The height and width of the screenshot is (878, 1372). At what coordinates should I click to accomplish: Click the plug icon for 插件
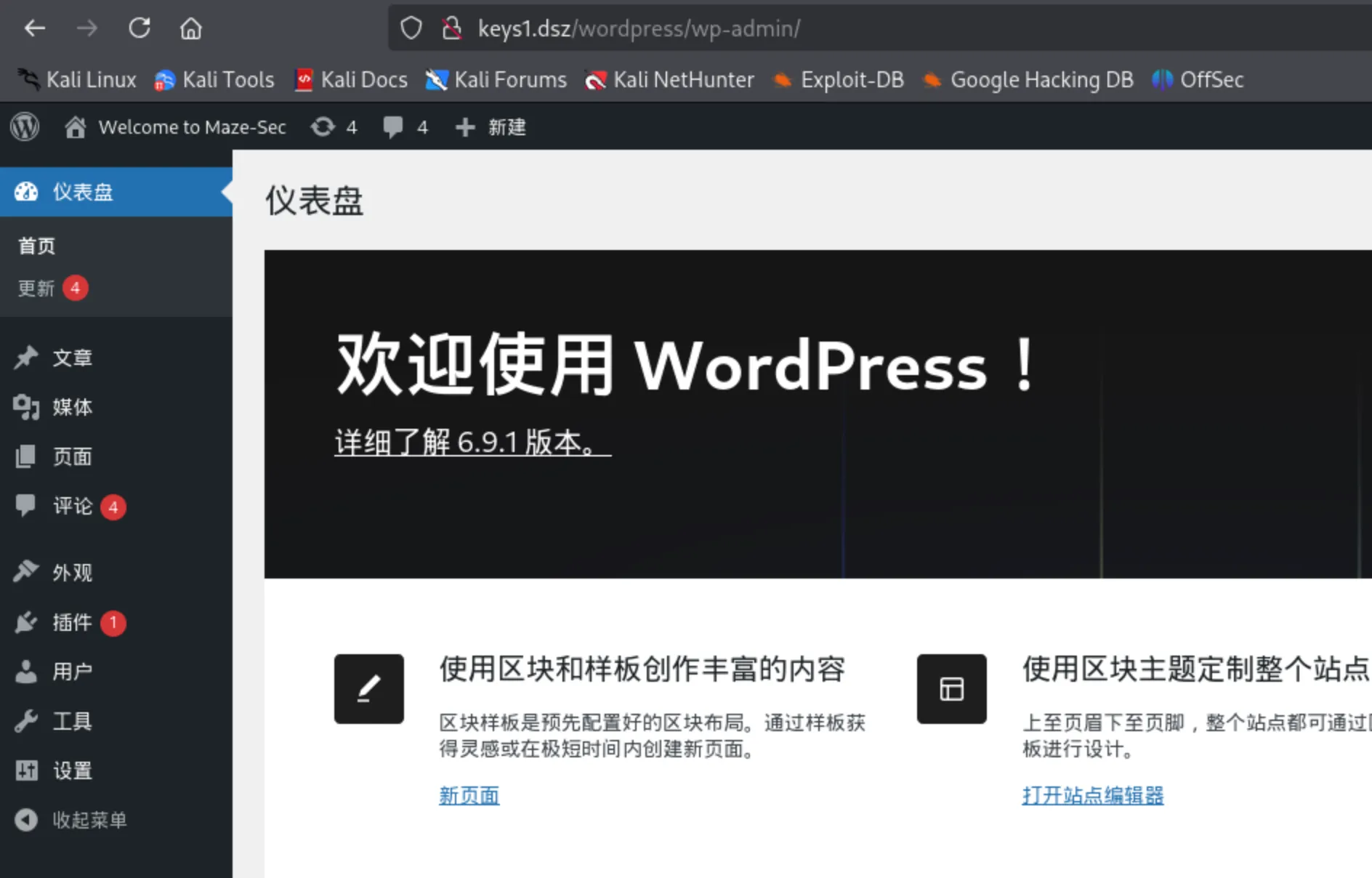[26, 622]
